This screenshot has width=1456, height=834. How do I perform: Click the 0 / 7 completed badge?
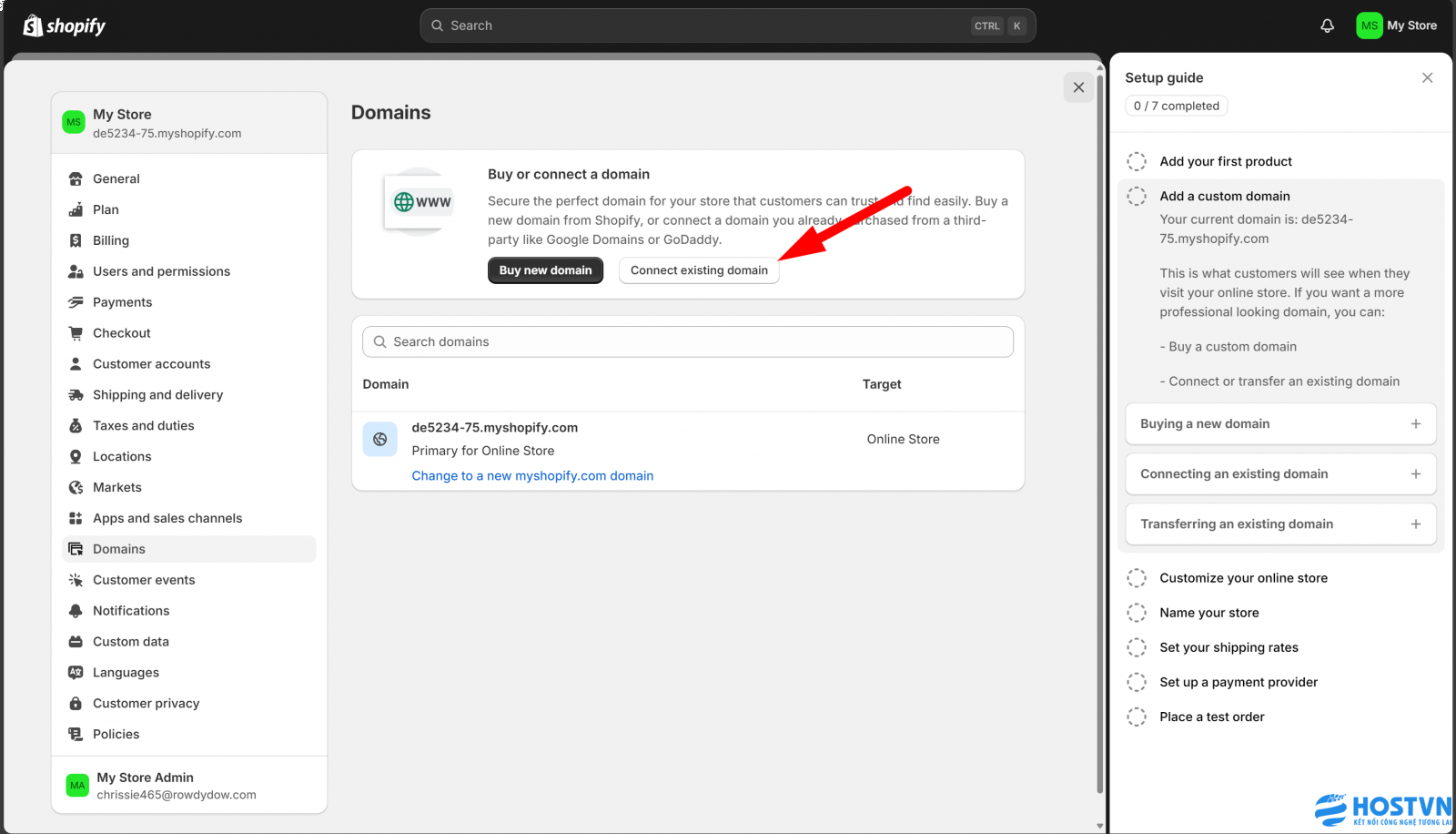coord(1177,106)
